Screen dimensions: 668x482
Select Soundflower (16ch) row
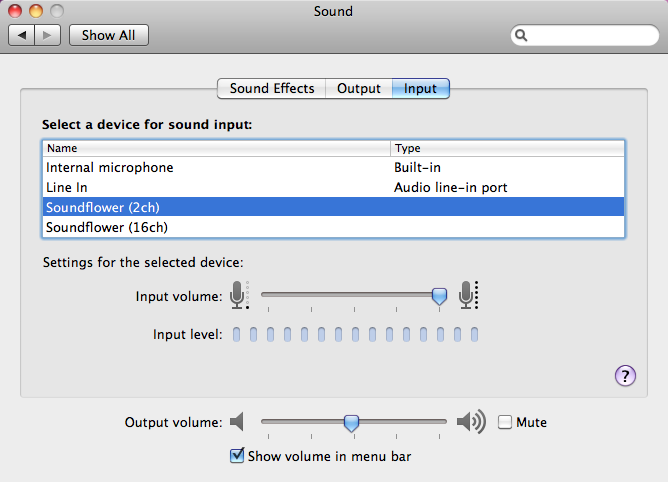[x=334, y=228]
